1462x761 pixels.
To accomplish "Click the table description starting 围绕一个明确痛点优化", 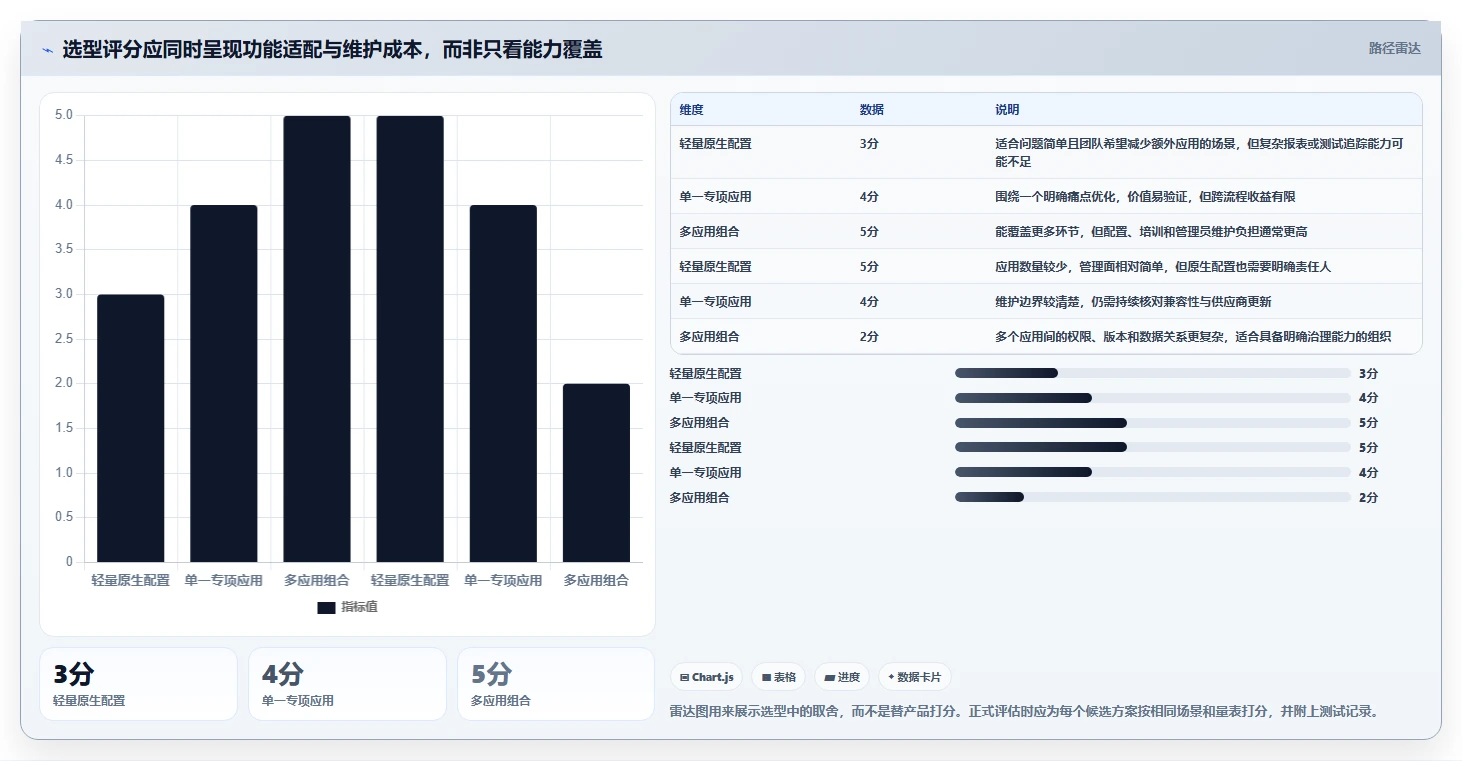I will click(1146, 197).
